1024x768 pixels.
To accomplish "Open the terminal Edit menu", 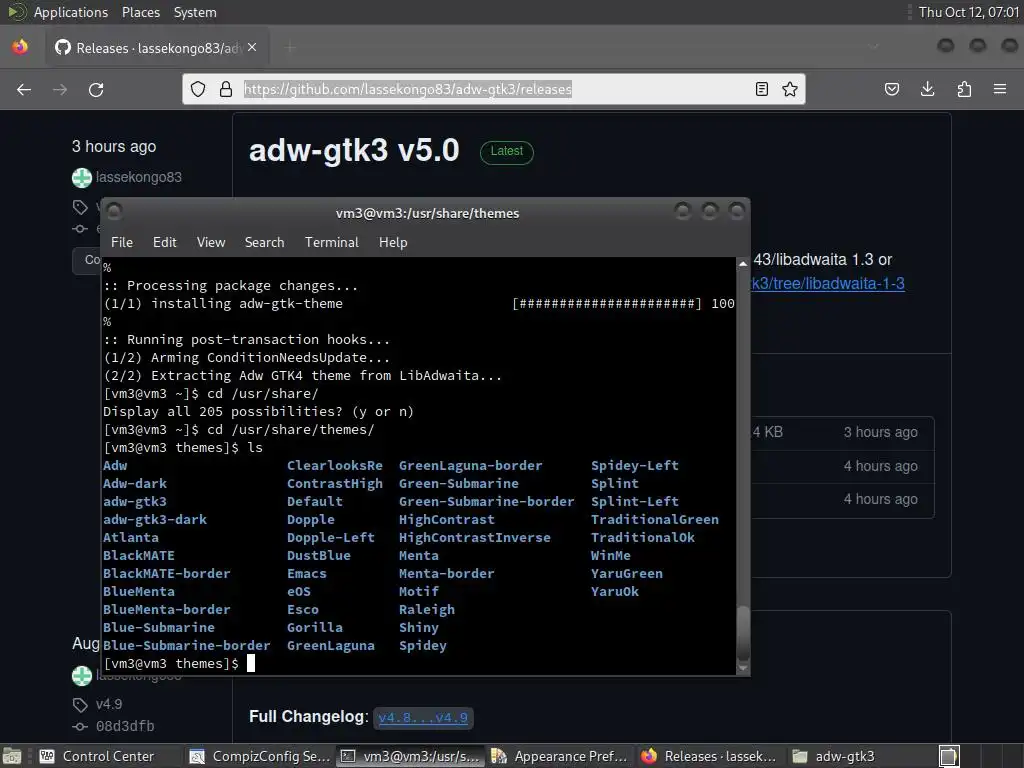I will pyautogui.click(x=165, y=242).
